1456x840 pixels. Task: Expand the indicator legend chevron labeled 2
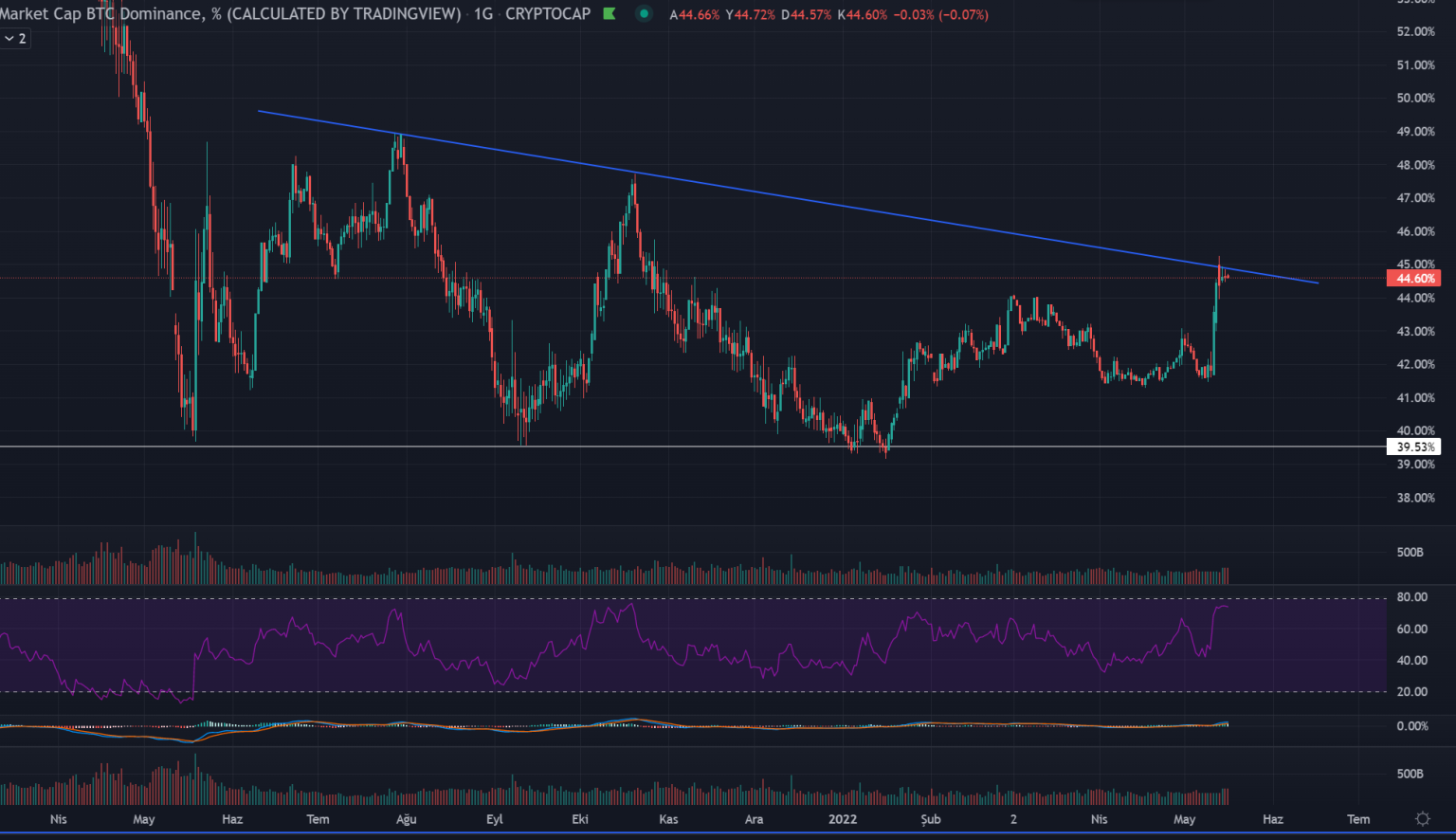tap(15, 39)
